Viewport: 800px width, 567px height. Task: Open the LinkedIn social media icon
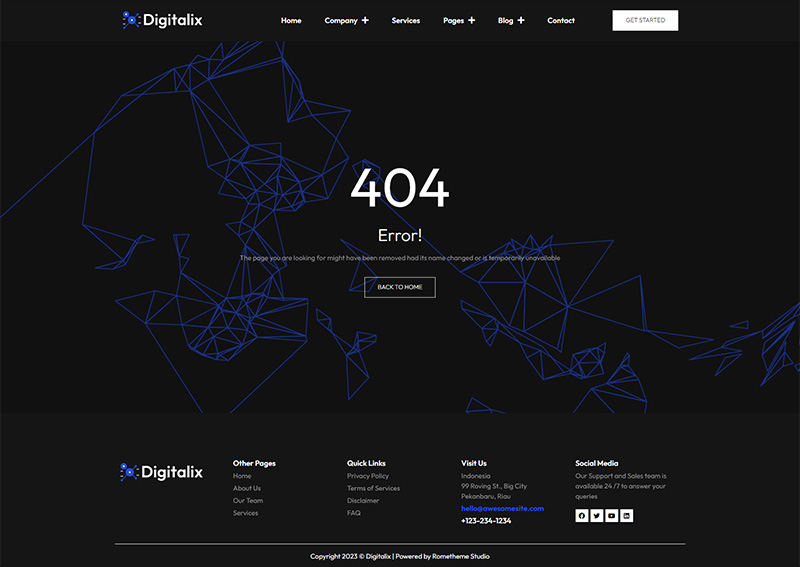(627, 516)
